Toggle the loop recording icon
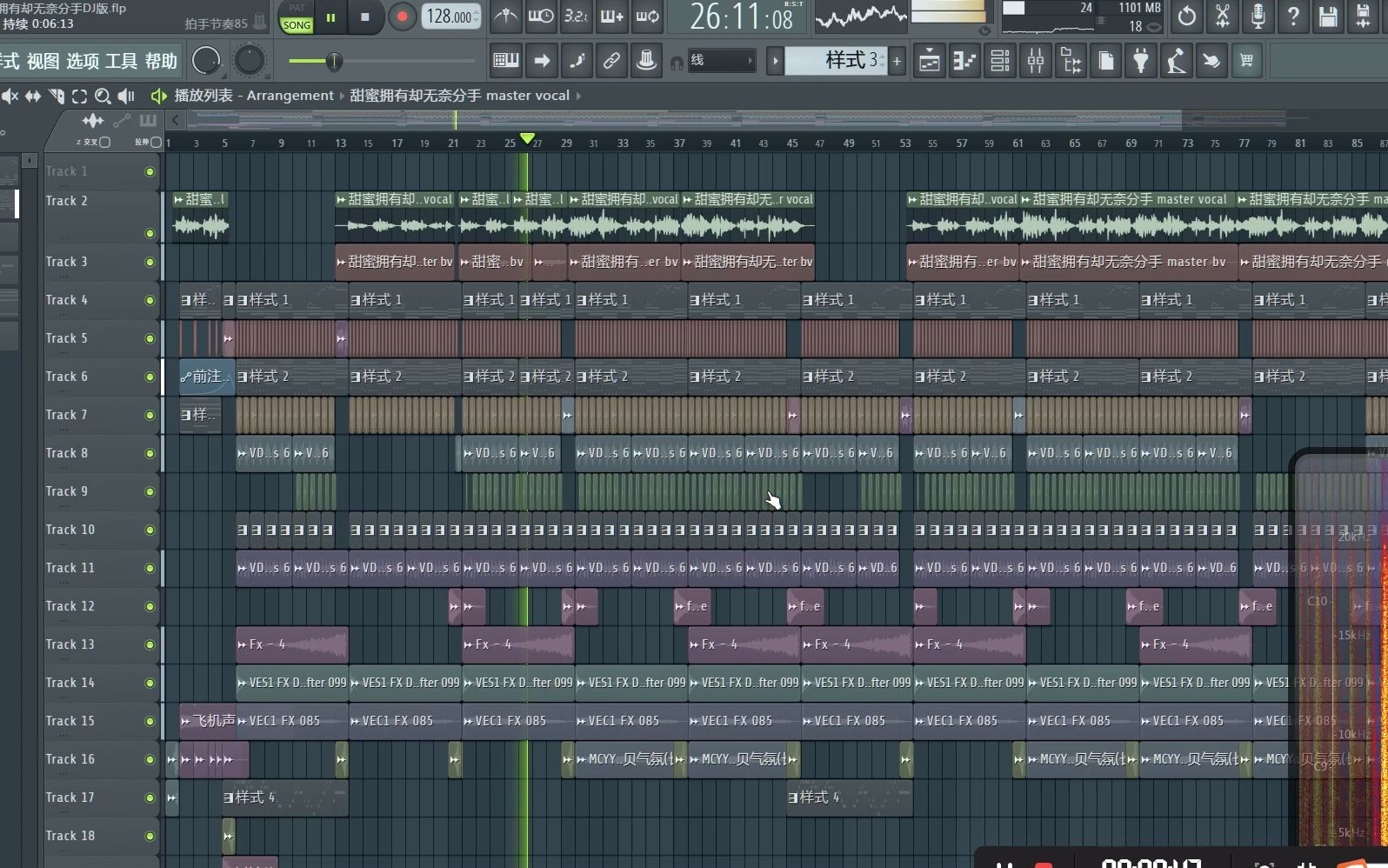The height and width of the screenshot is (868, 1388). click(648, 17)
